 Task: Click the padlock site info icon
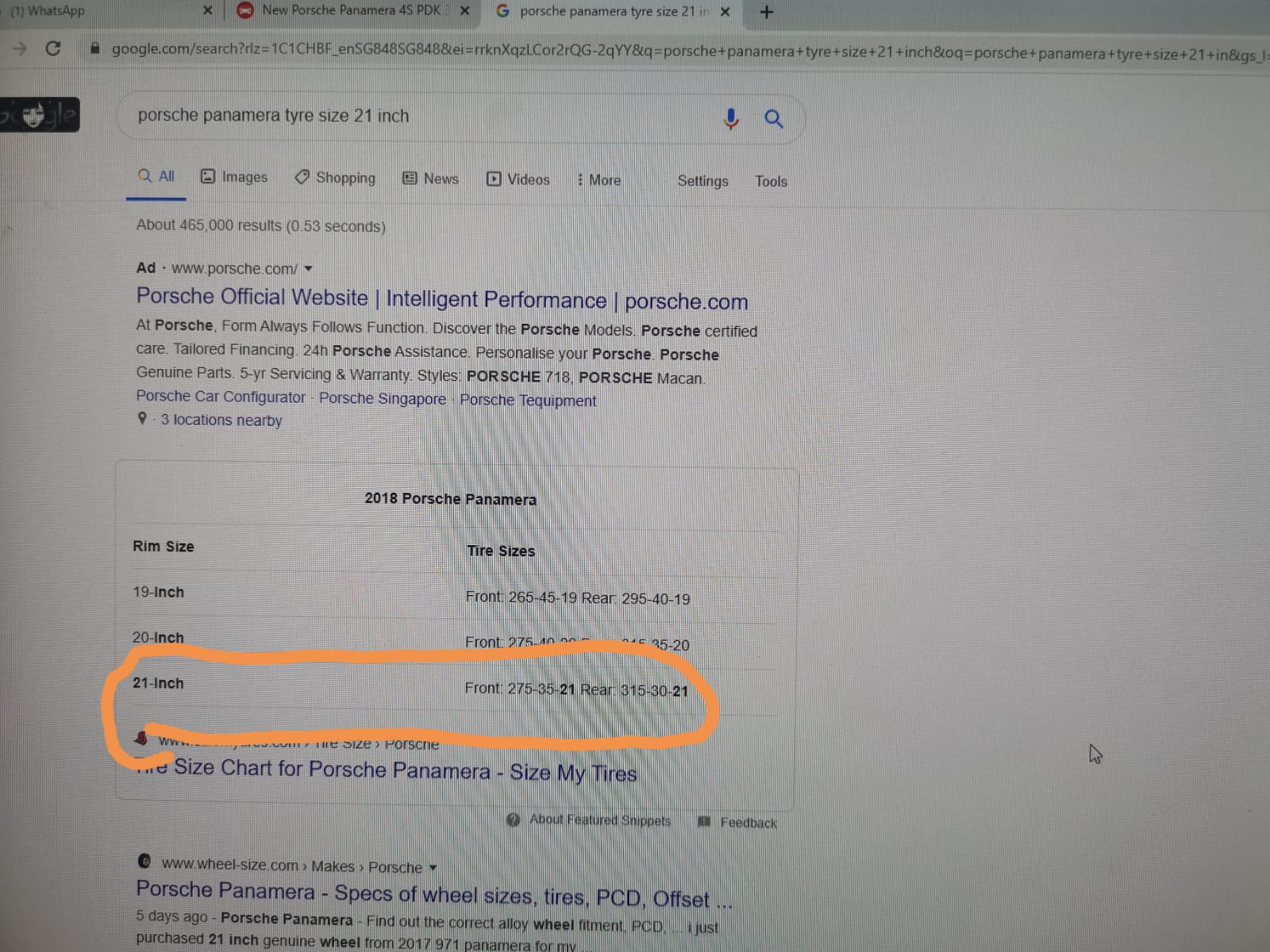(95, 48)
